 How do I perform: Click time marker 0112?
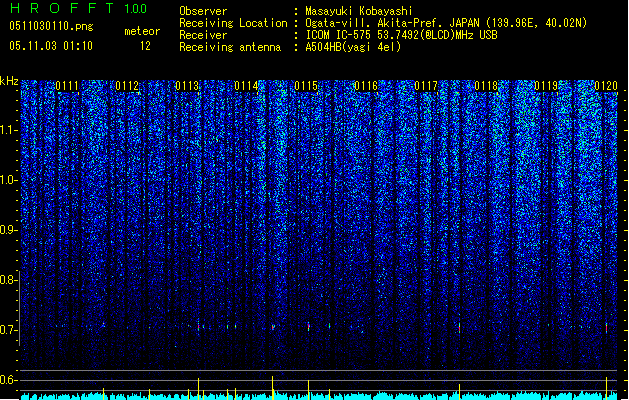click(127, 86)
